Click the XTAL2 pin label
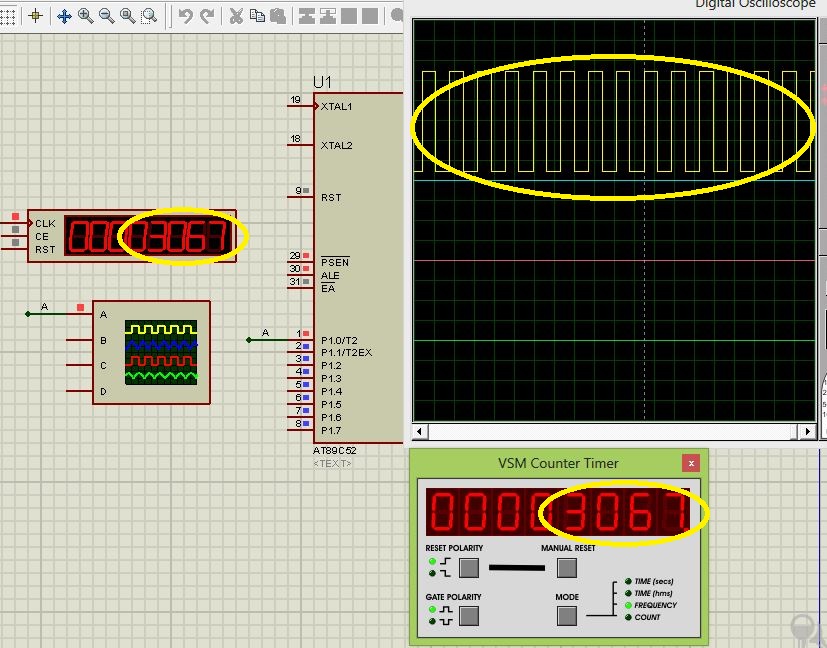 pos(336,146)
